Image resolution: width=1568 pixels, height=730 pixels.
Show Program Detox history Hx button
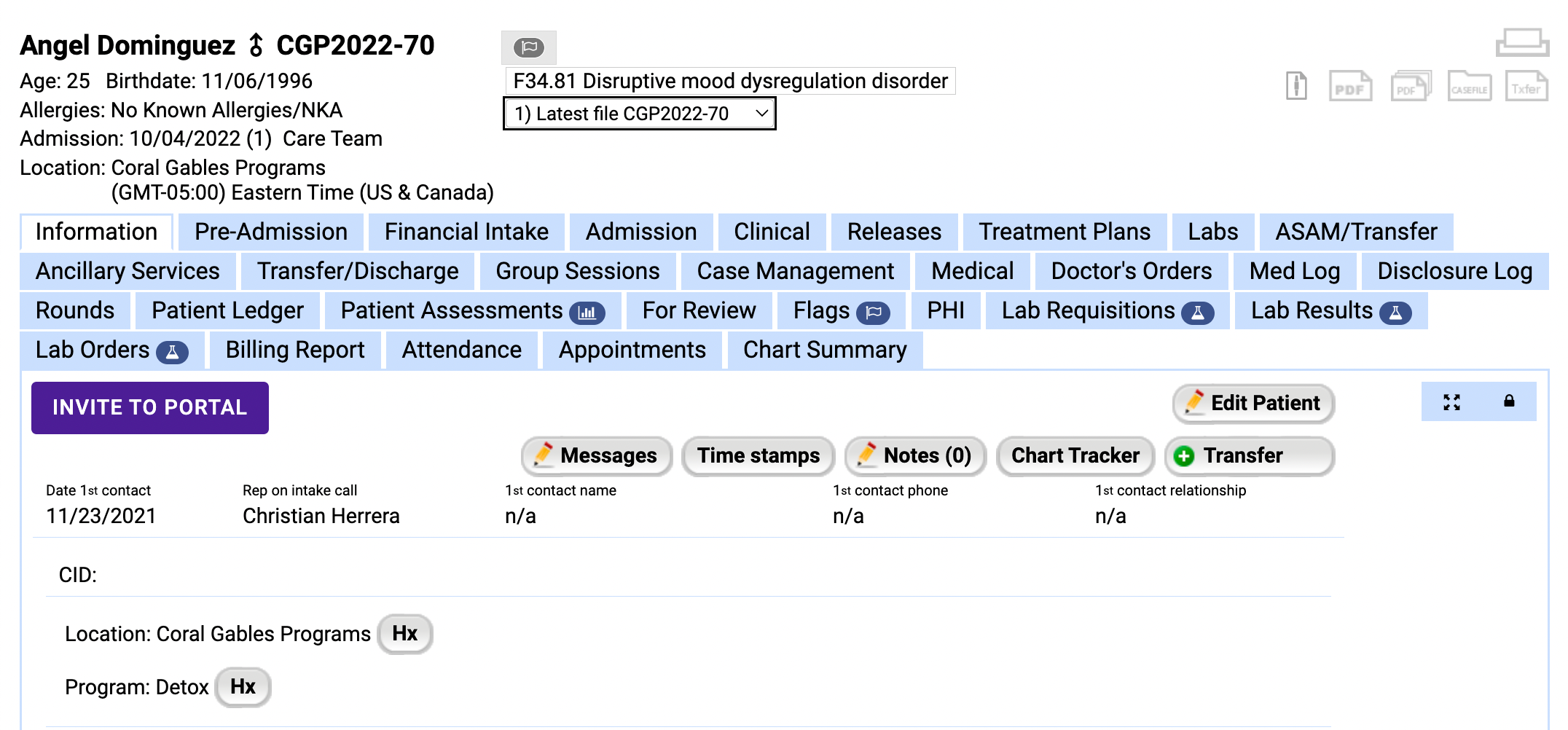(x=243, y=687)
